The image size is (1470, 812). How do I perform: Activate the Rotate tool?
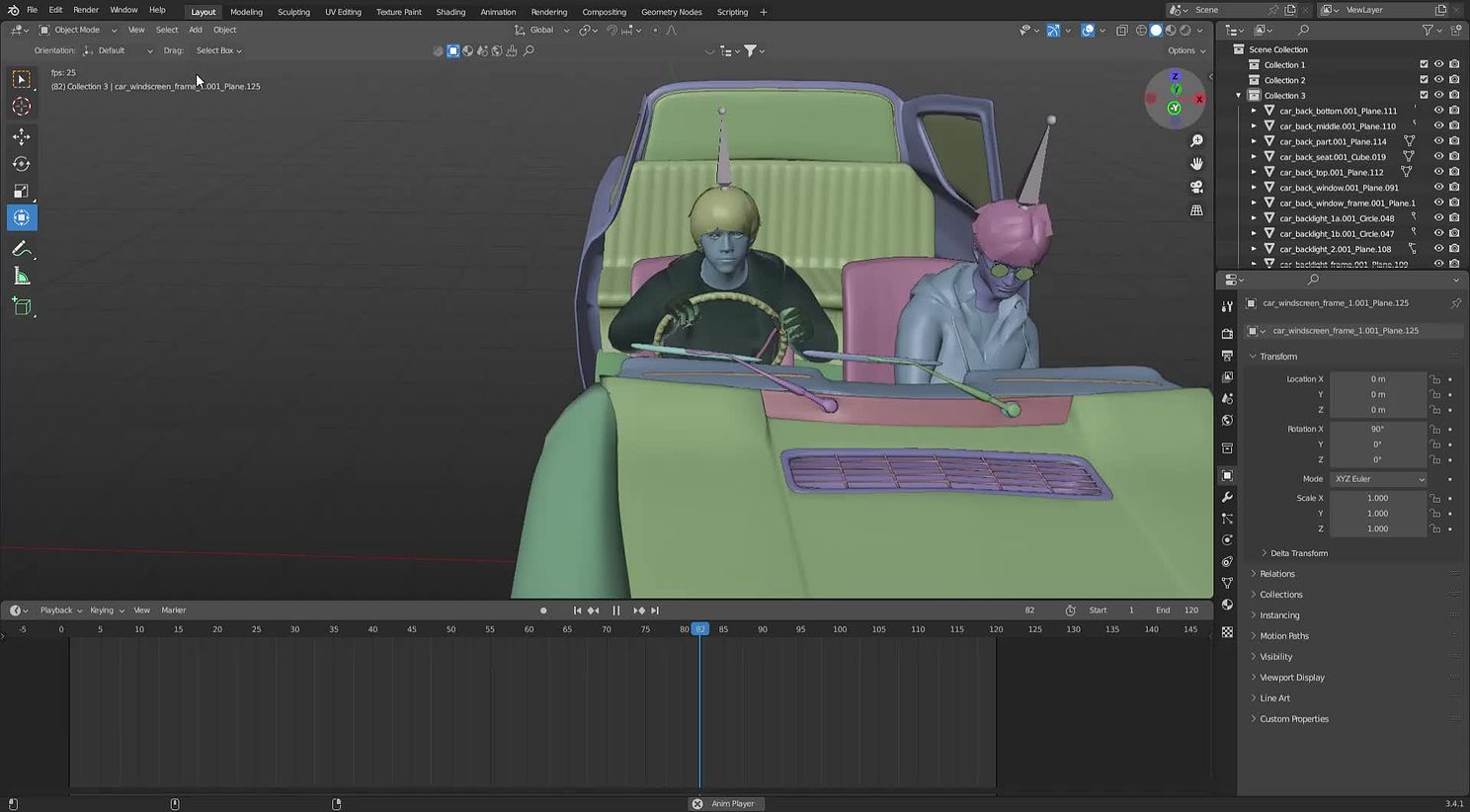click(22, 164)
